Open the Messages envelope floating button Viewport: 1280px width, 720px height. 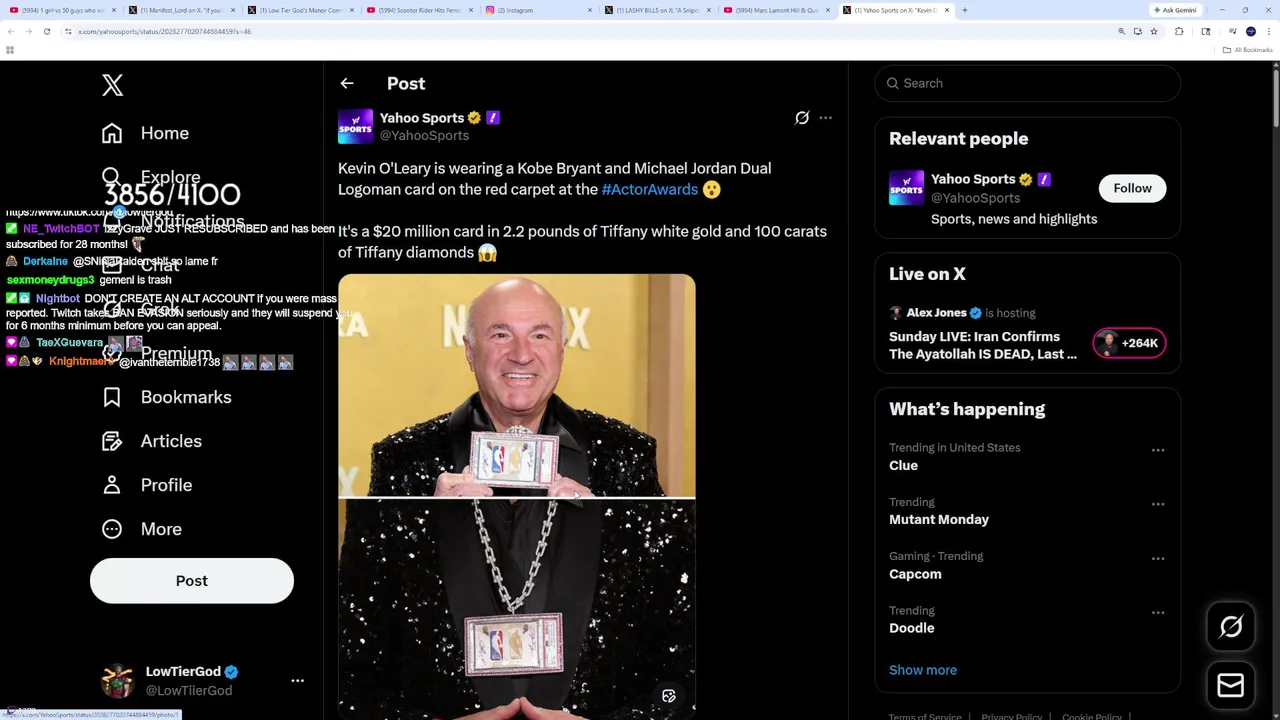[x=1231, y=685]
